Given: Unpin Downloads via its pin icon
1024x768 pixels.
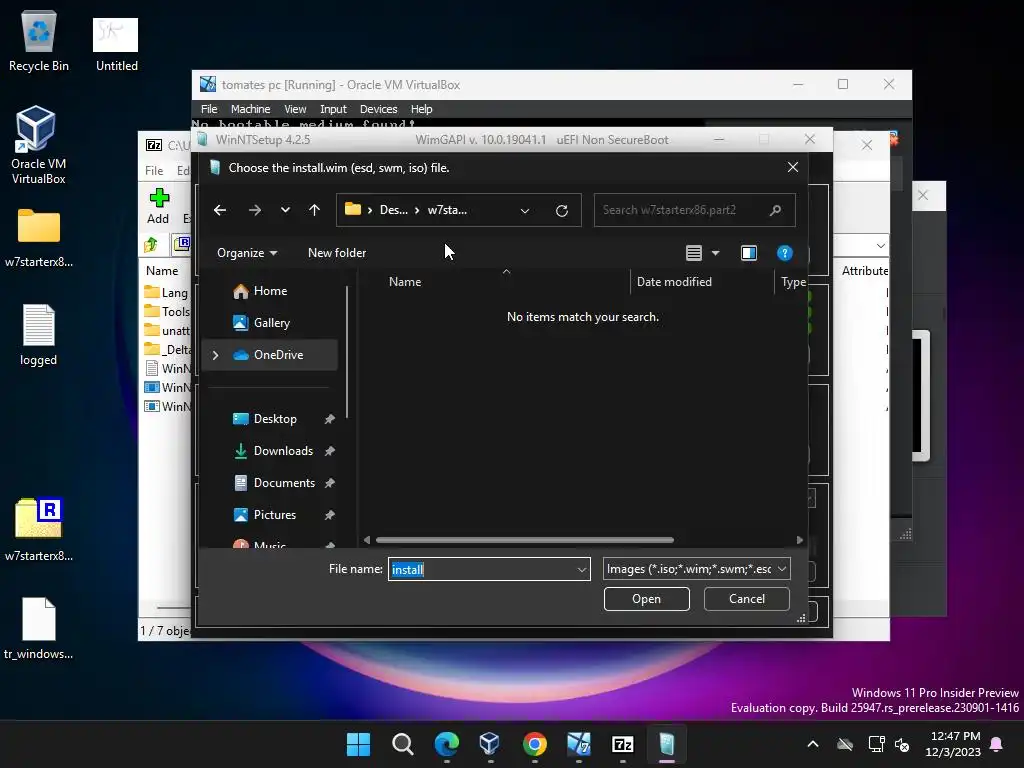Looking at the screenshot, I should [x=330, y=451].
